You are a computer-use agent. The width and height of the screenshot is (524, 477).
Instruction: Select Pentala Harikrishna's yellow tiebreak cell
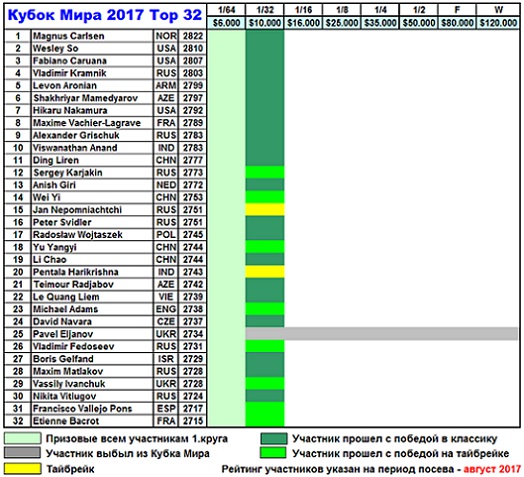tap(265, 272)
